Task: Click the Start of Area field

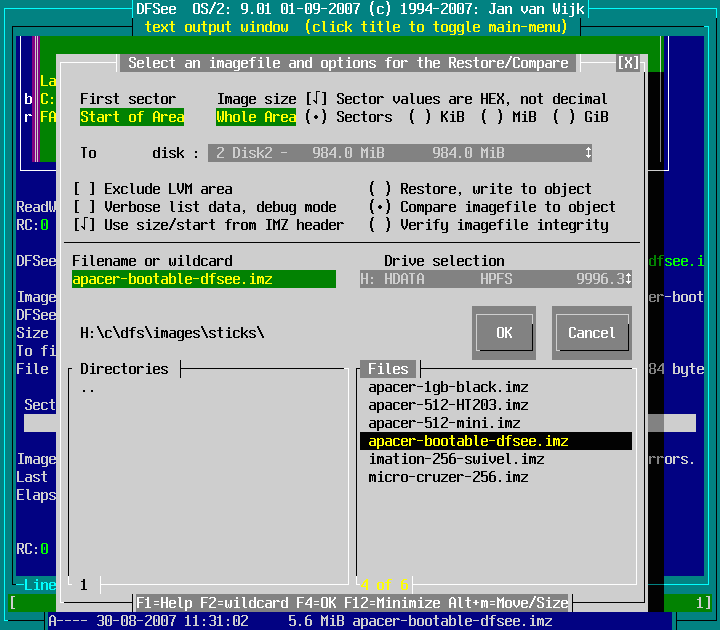Action: tap(132, 117)
